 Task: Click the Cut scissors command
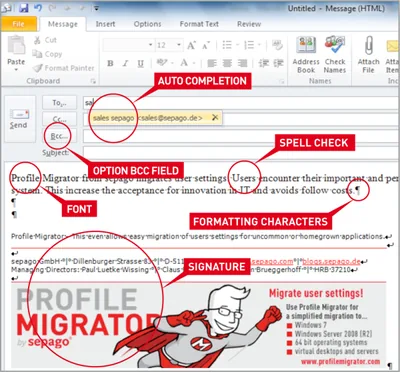(x=45, y=40)
